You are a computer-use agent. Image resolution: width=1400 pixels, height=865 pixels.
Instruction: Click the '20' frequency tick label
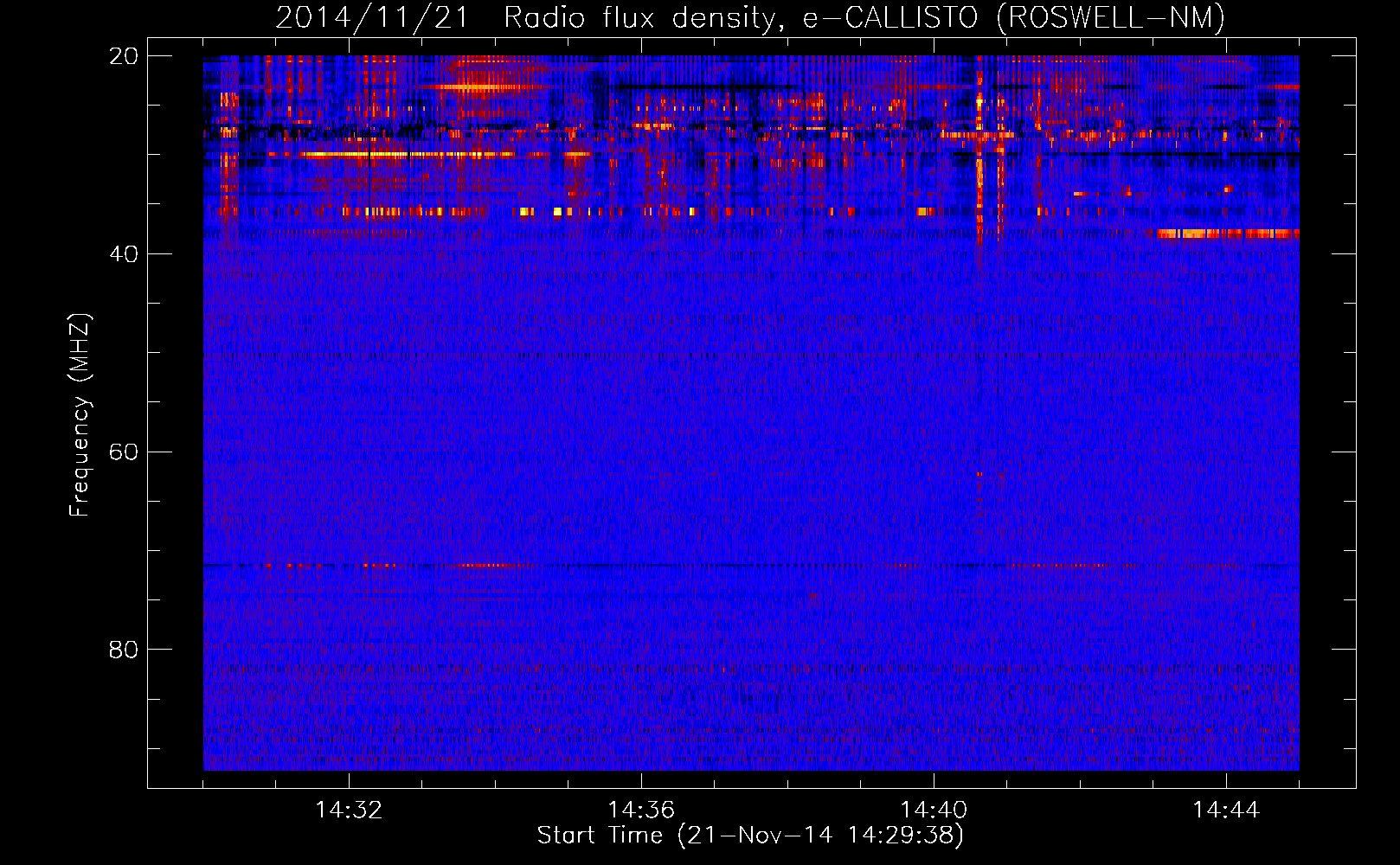123,56
